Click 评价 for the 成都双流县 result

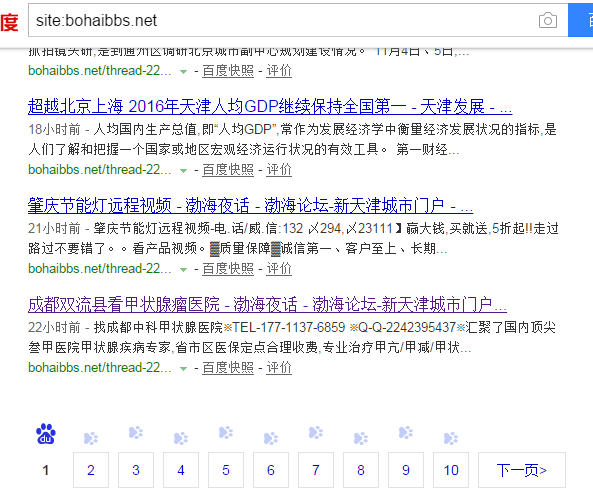point(279,368)
